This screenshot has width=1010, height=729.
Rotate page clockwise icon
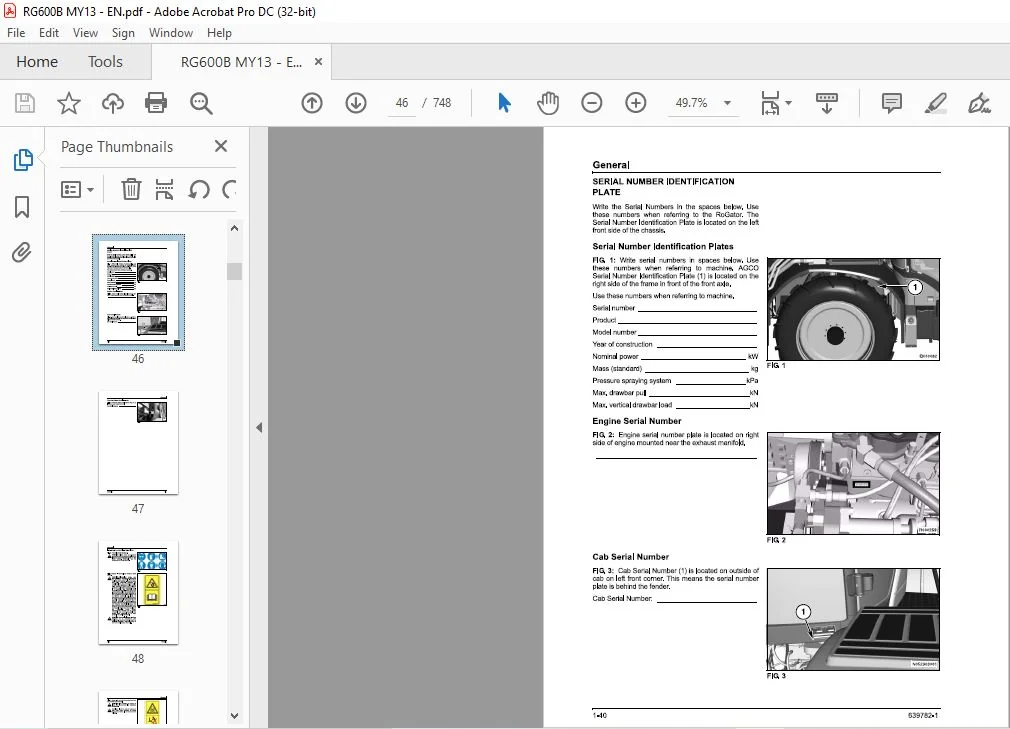pos(229,189)
